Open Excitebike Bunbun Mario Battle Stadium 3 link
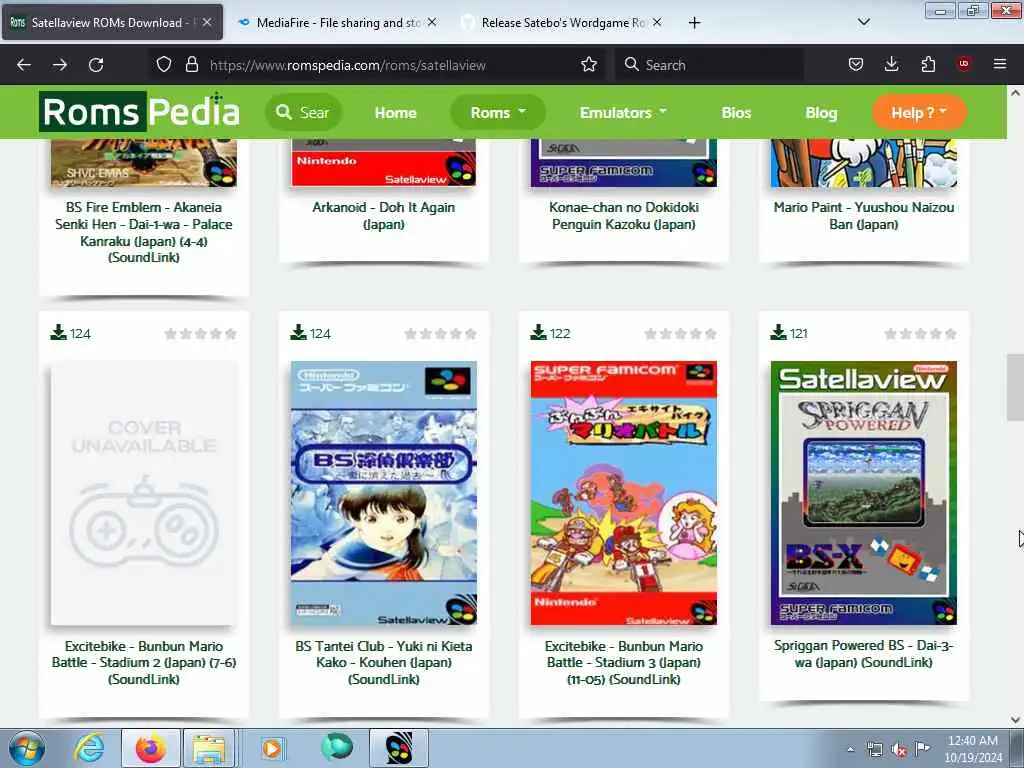The height and width of the screenshot is (768, 1024). [624, 662]
